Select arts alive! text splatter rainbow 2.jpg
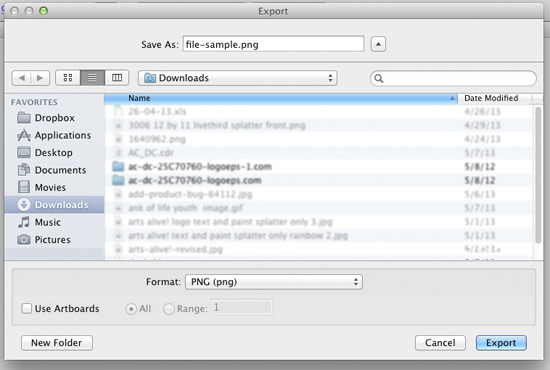Screen dimensions: 550x370 [238, 236]
